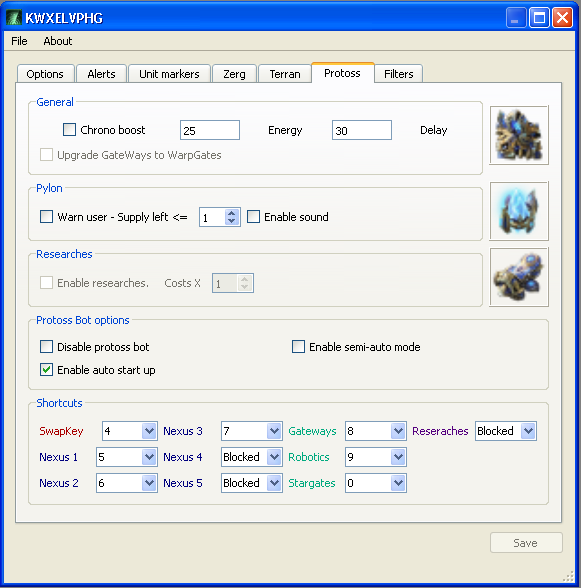
Task: Switch to the Unit markers tab
Action: [x=169, y=74]
